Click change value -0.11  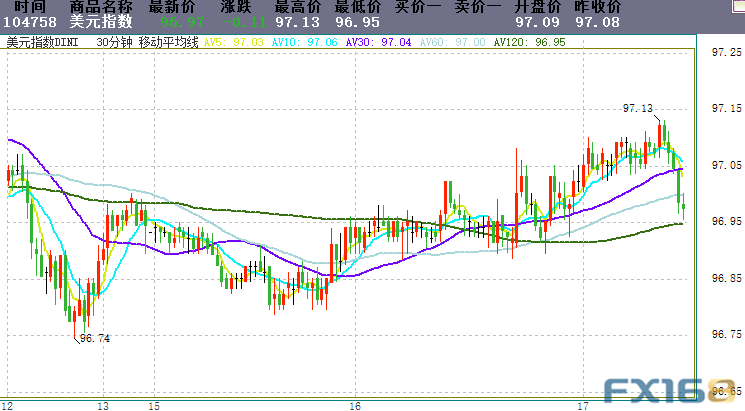244,22
